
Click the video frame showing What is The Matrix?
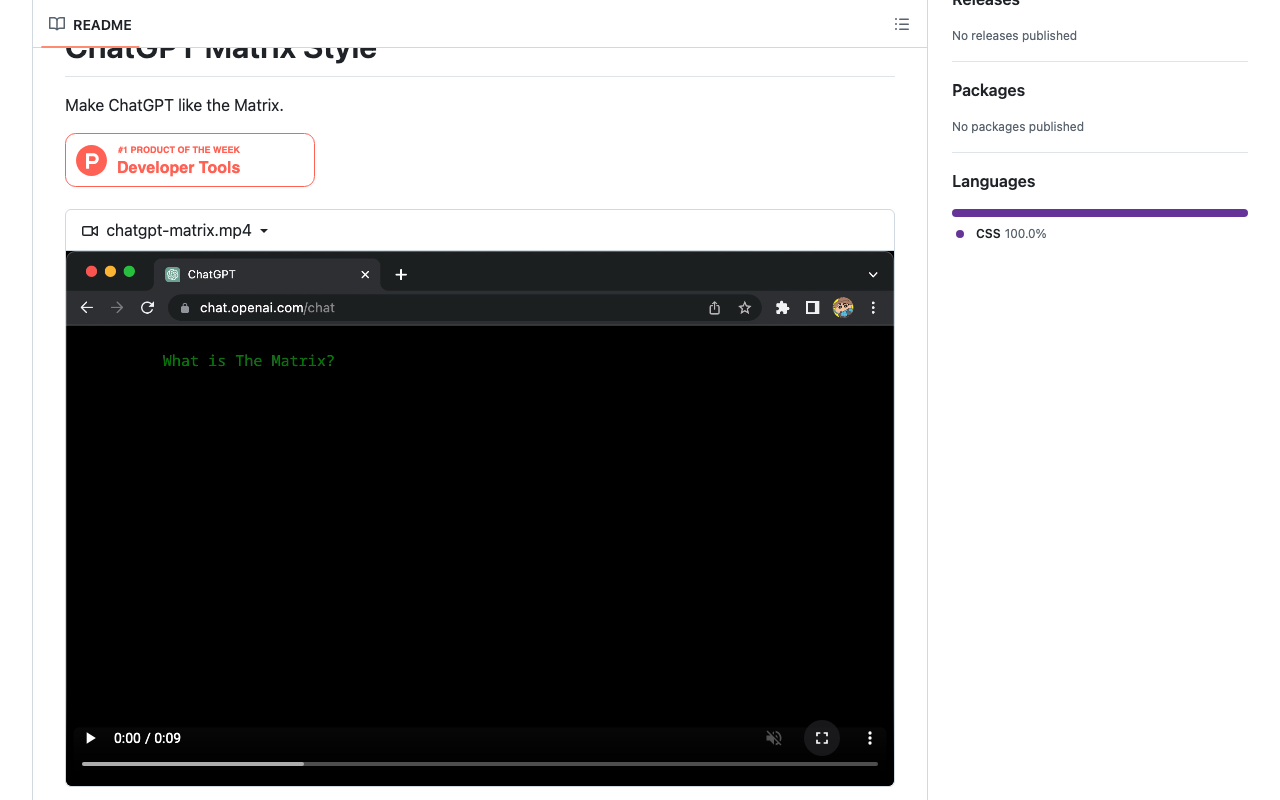tap(480, 520)
